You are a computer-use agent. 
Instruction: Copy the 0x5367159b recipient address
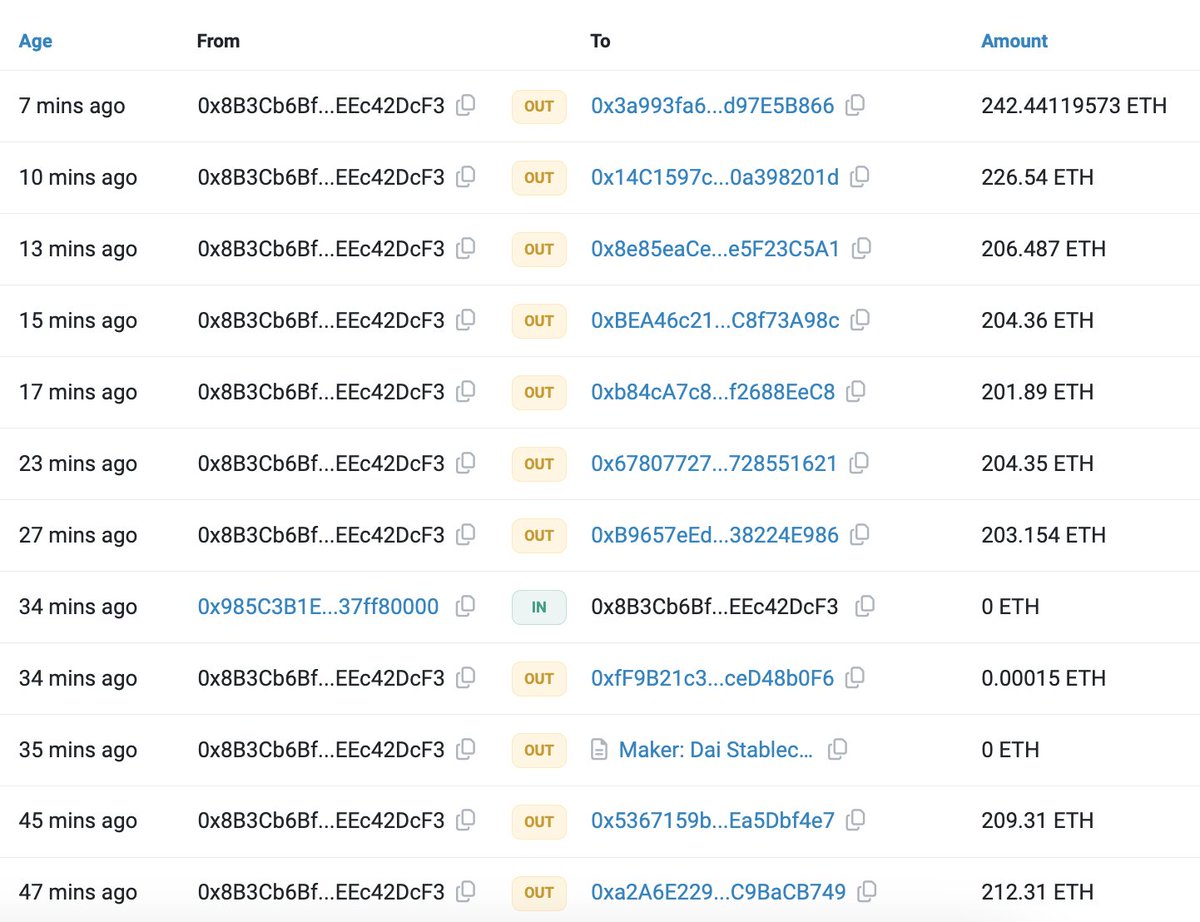coord(856,821)
